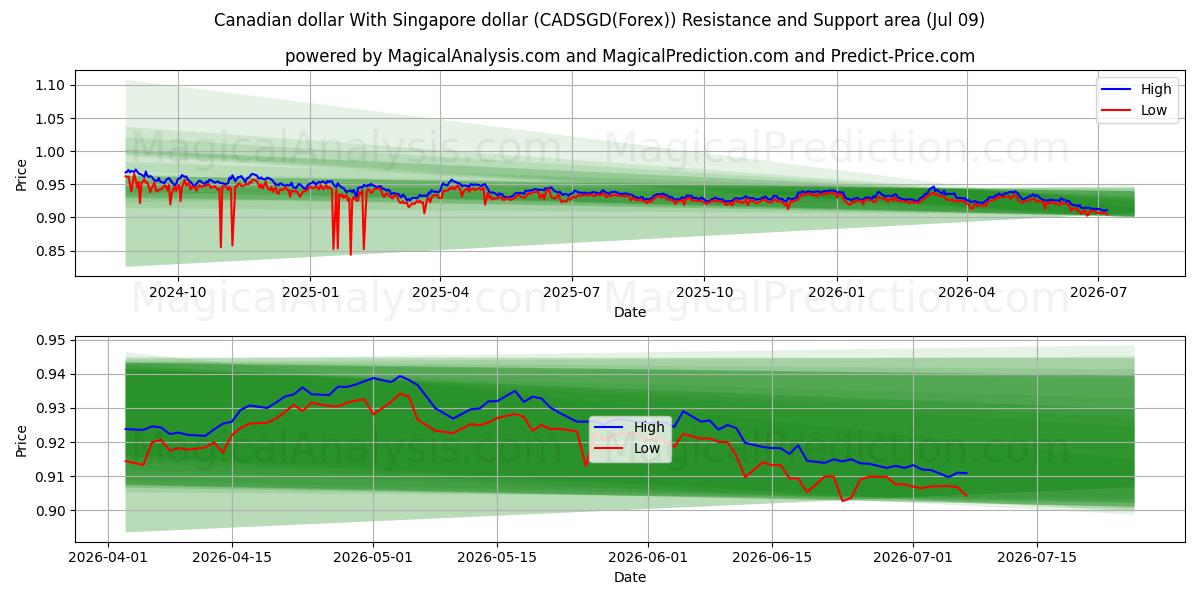Click the 1.00 price tick label
Image resolution: width=1200 pixels, height=600 pixels.
click(x=52, y=151)
